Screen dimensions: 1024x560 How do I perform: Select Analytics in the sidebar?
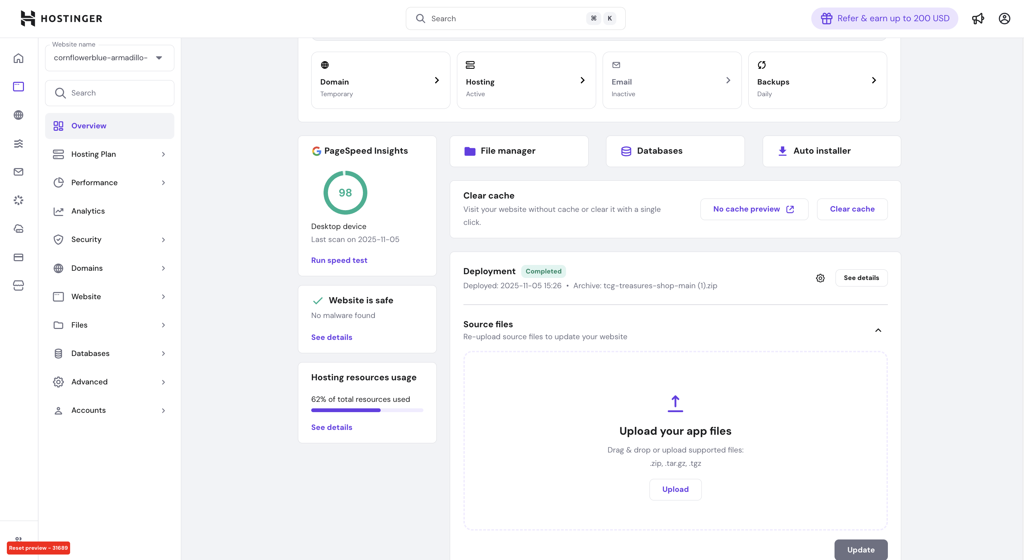(88, 211)
